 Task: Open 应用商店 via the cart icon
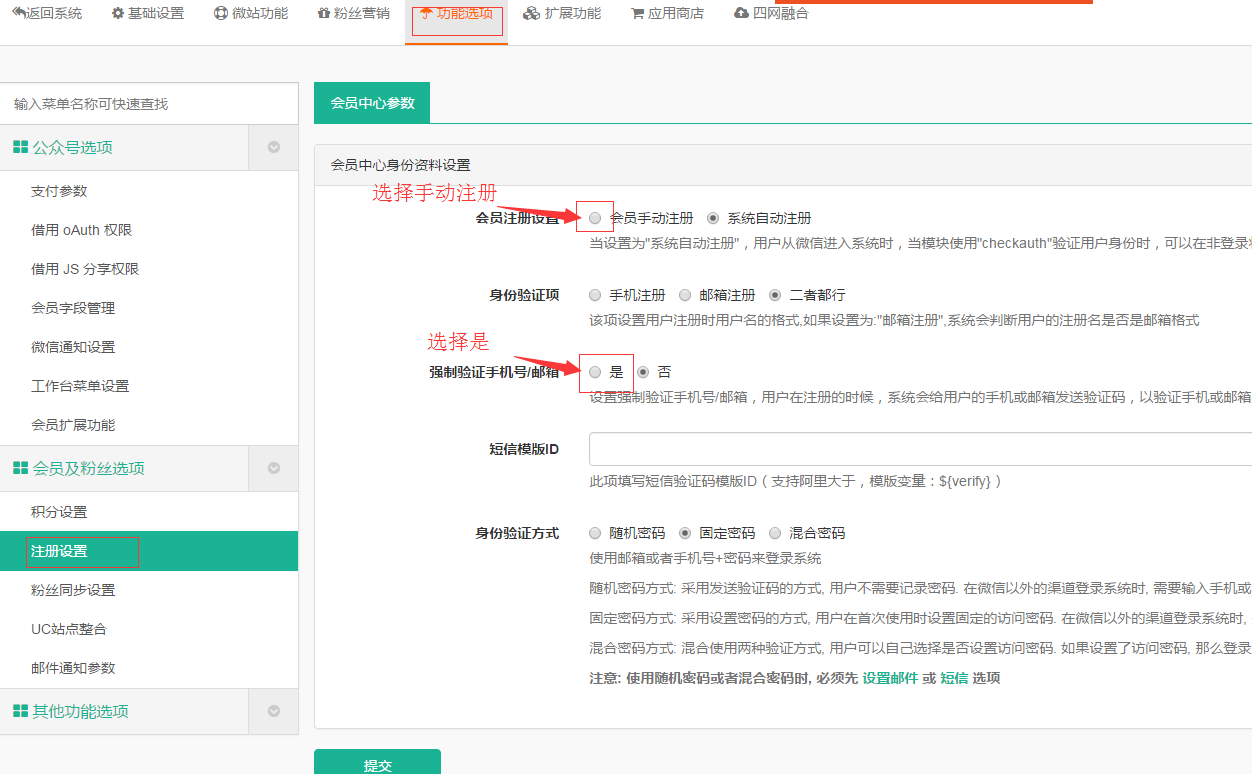click(637, 14)
